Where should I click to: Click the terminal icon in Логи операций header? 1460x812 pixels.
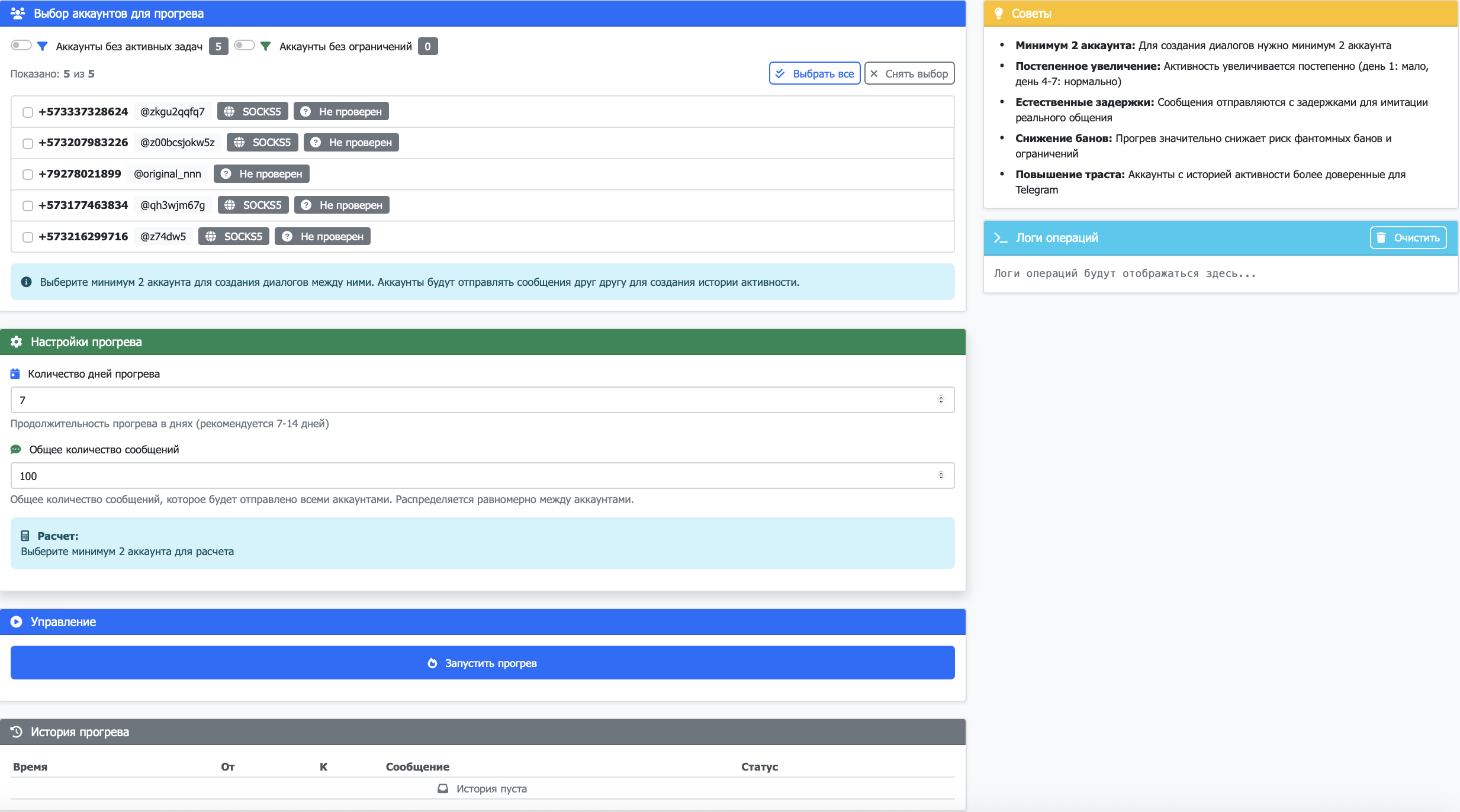[1001, 238]
